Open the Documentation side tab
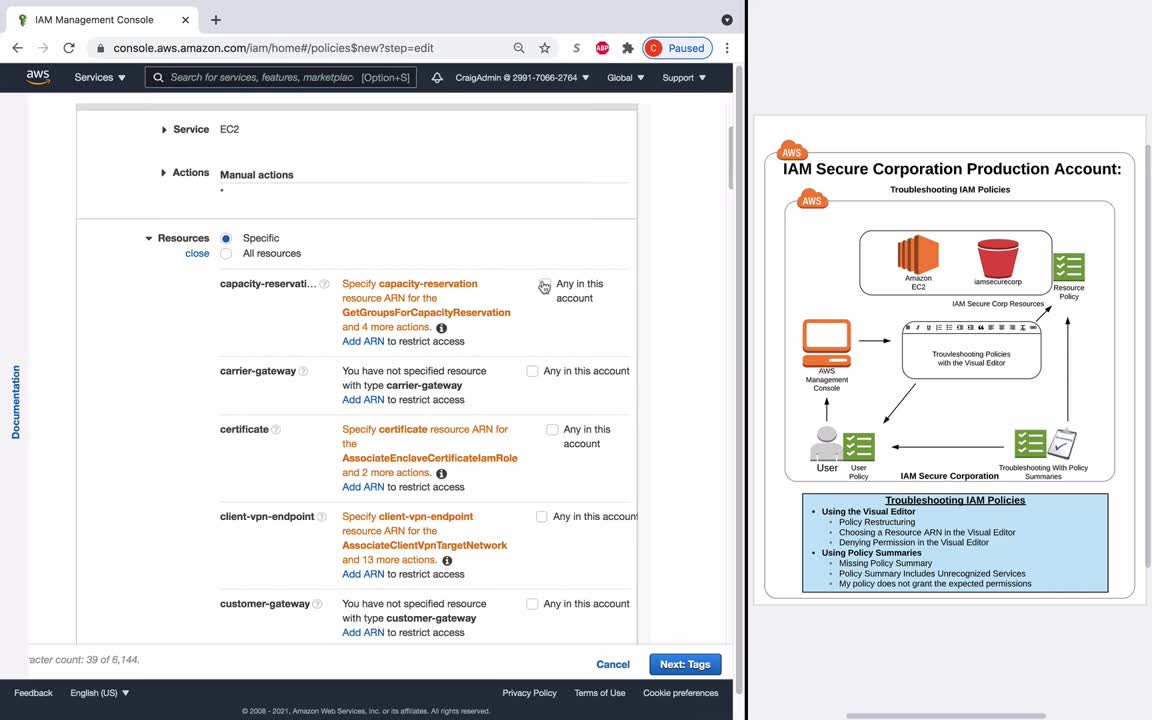The height and width of the screenshot is (720, 1152). pos(15,402)
